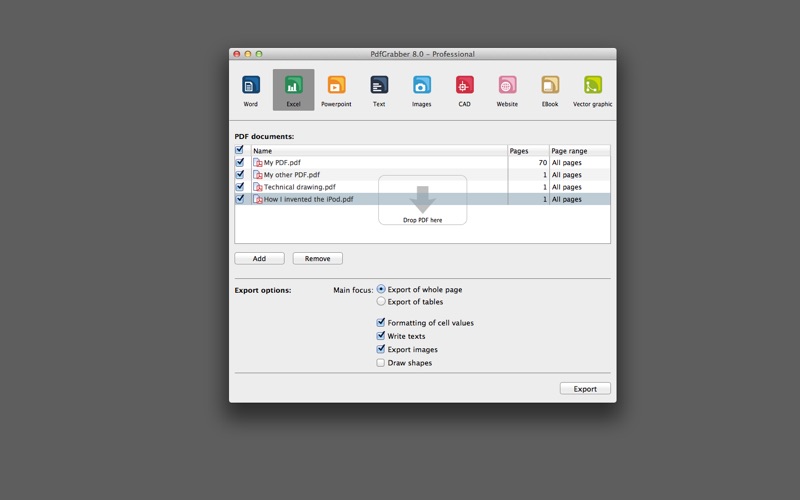Click the Export button
The width and height of the screenshot is (800, 500).
585,389
